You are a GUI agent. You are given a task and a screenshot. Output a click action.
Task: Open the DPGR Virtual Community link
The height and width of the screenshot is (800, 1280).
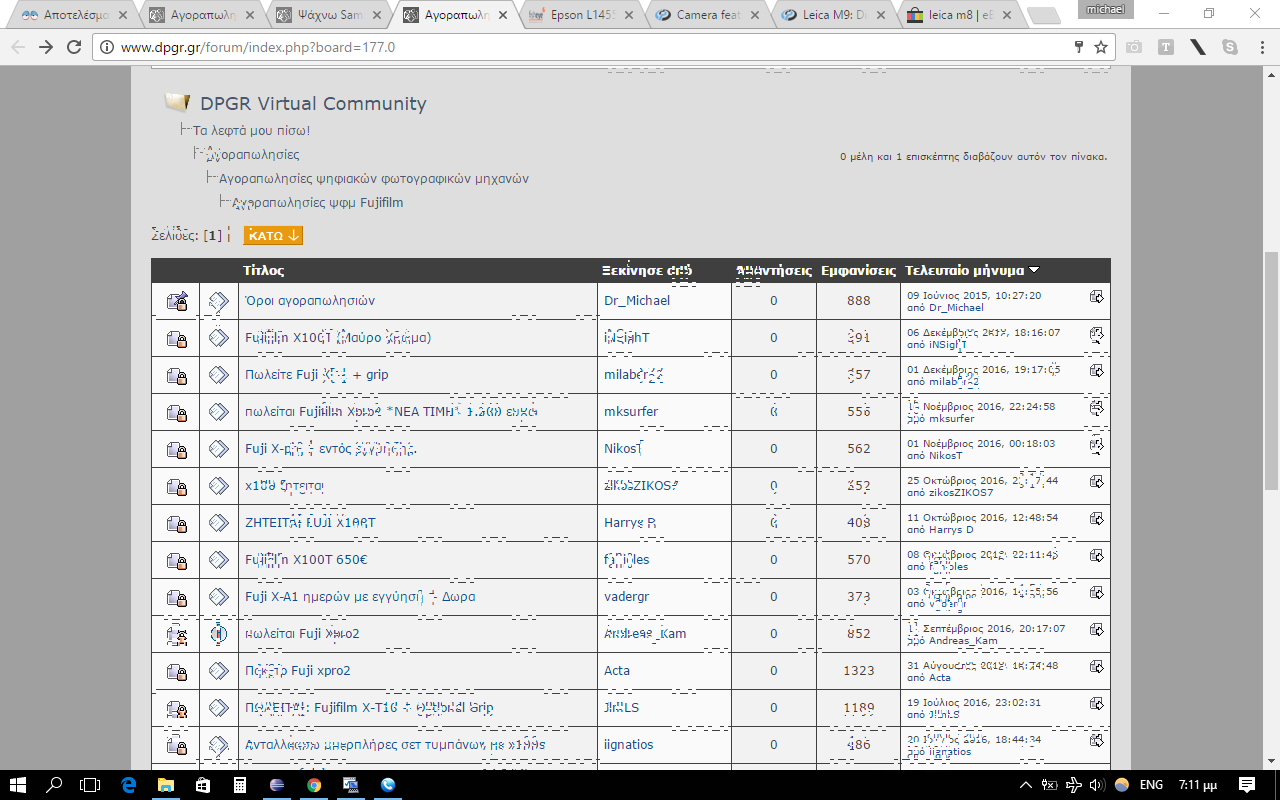(313, 103)
